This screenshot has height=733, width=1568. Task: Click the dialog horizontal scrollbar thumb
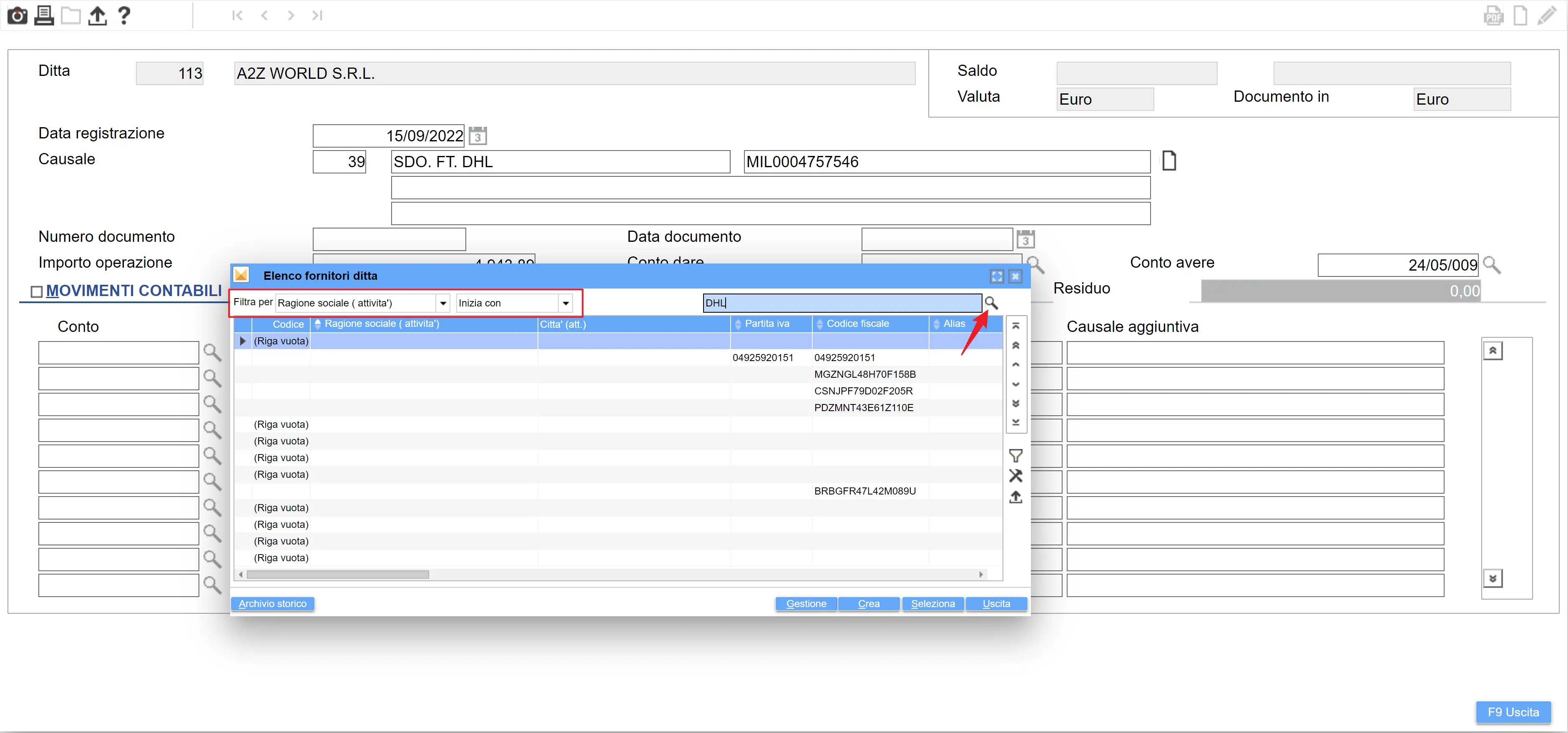pyautogui.click(x=338, y=574)
